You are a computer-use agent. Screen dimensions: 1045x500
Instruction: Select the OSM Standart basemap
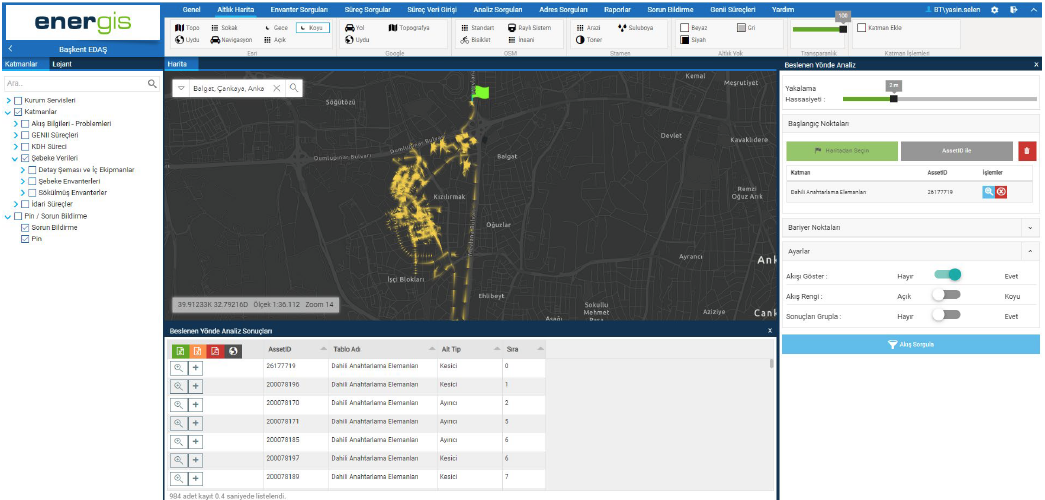[x=477, y=28]
